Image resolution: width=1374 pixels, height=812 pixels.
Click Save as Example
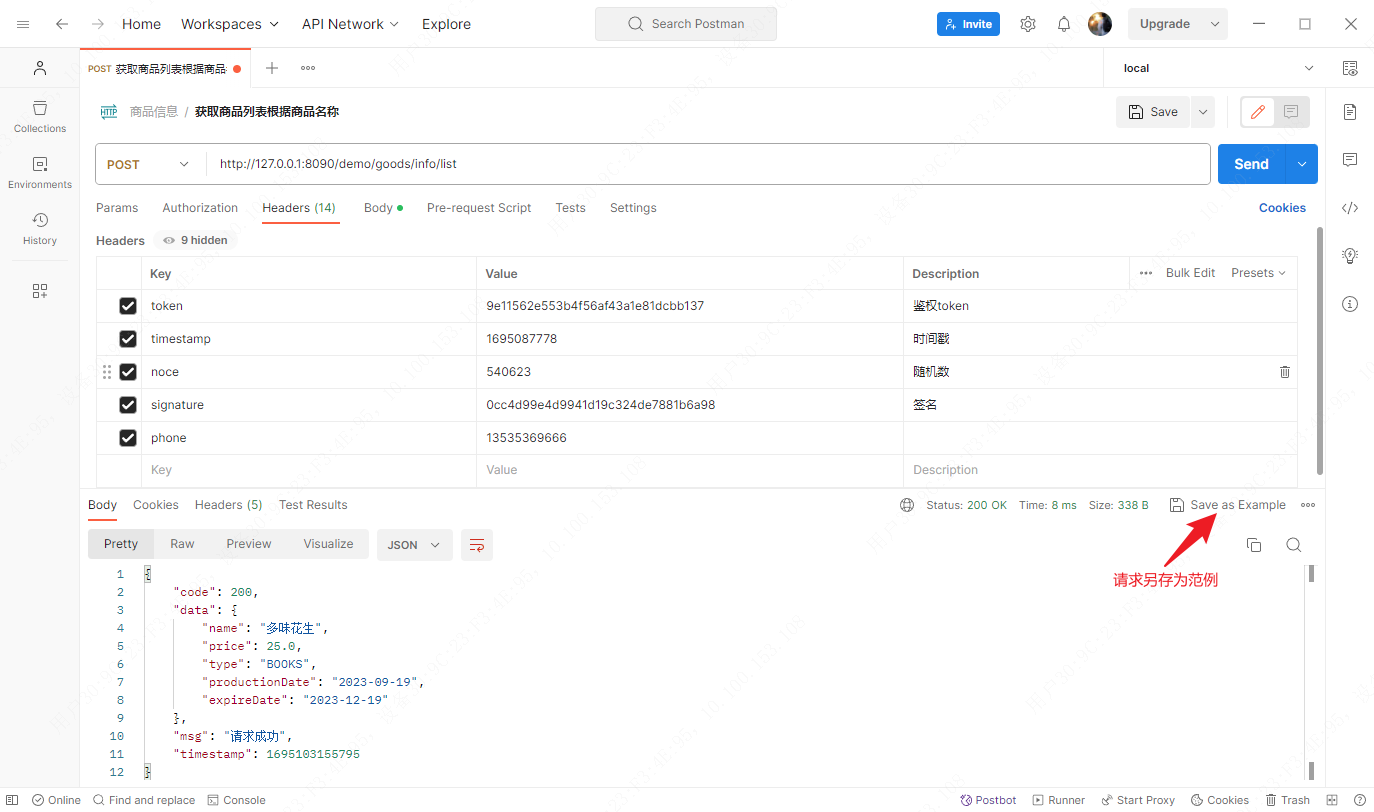click(1228, 505)
